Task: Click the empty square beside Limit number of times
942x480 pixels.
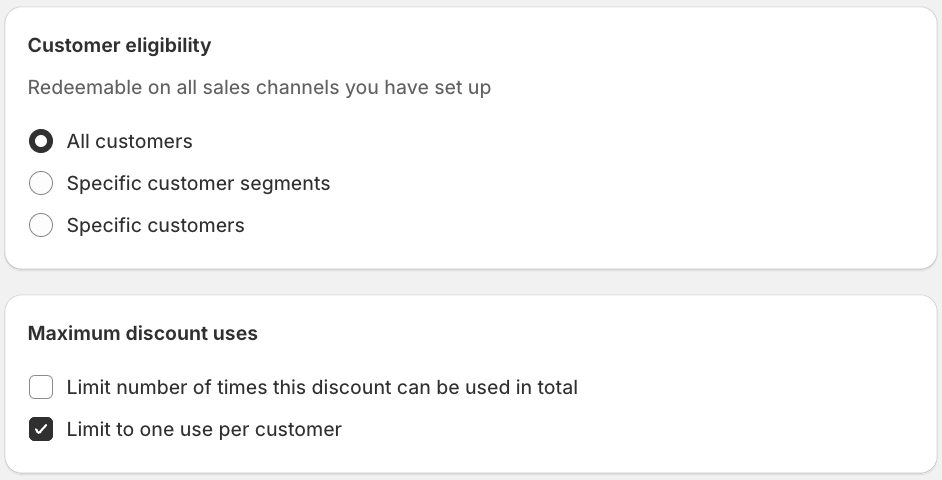Action: point(41,387)
